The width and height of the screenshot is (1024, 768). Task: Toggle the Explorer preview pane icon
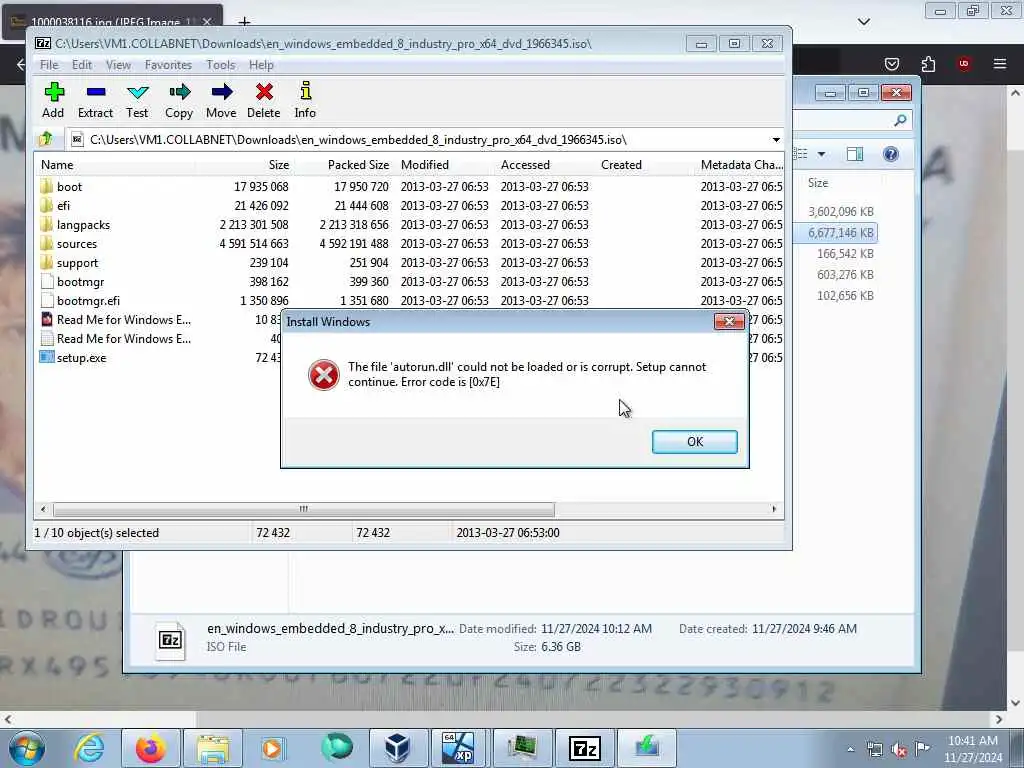tap(854, 154)
